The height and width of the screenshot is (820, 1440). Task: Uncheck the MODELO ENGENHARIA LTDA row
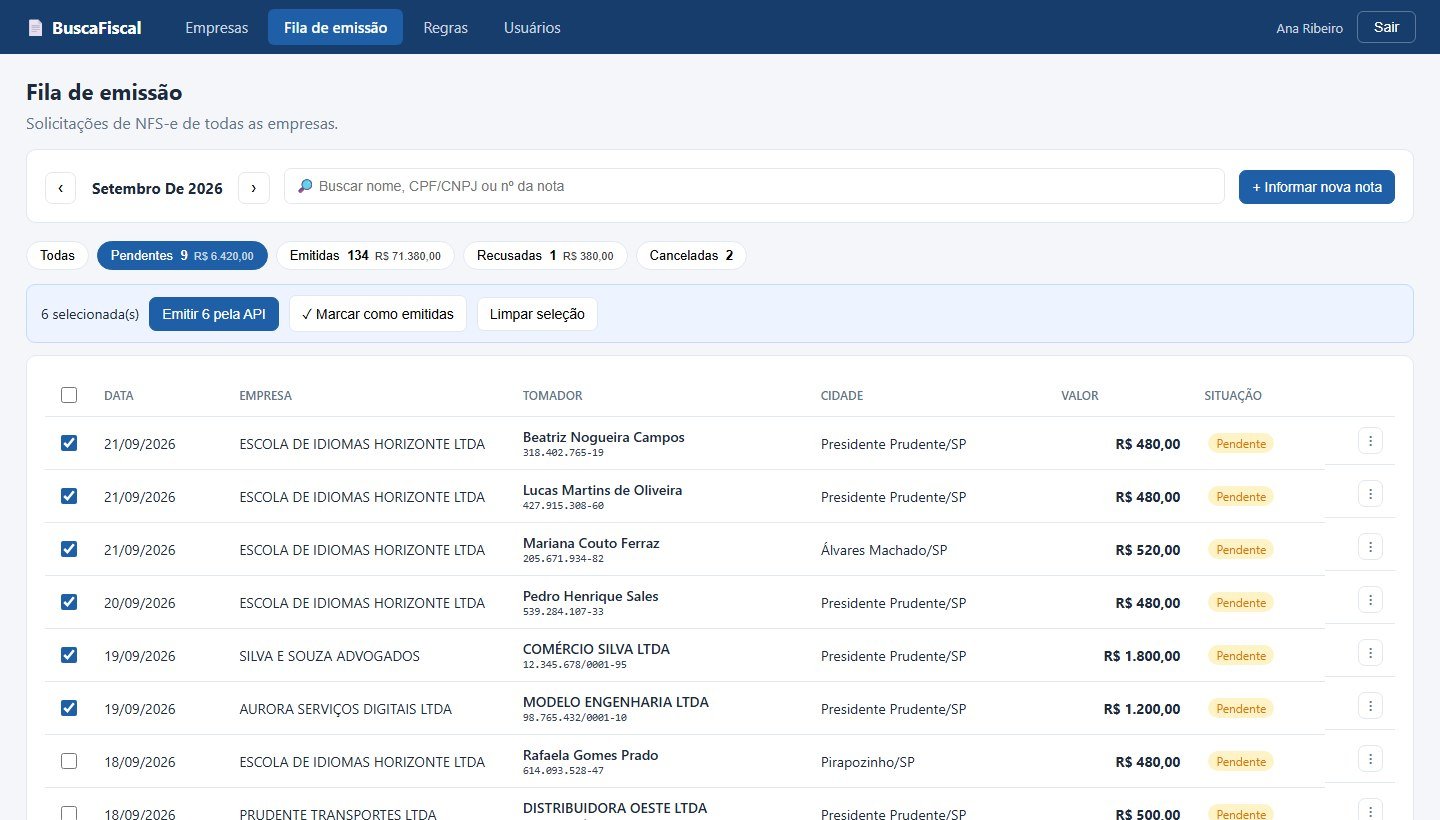pyautogui.click(x=69, y=708)
